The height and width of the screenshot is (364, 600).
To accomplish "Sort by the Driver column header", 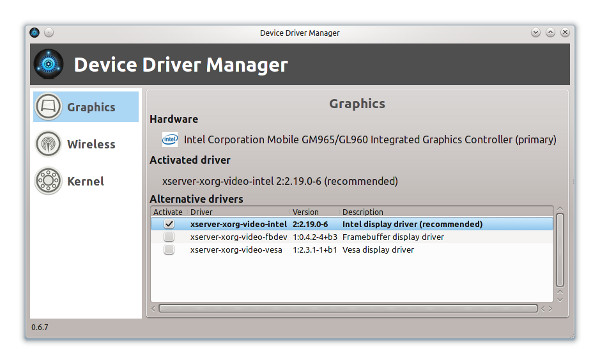I will pos(201,212).
